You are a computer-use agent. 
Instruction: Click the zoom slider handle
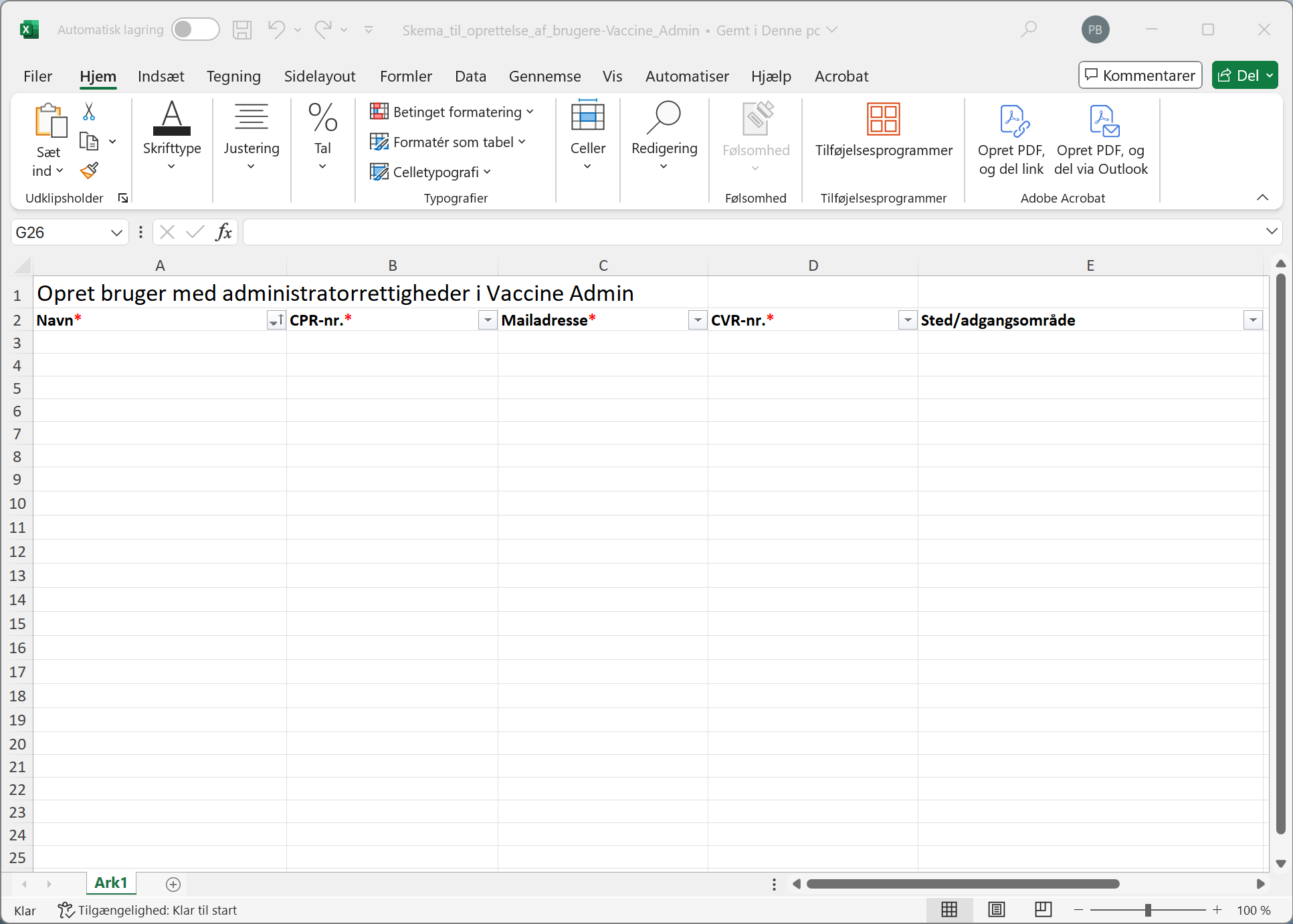tap(1148, 910)
